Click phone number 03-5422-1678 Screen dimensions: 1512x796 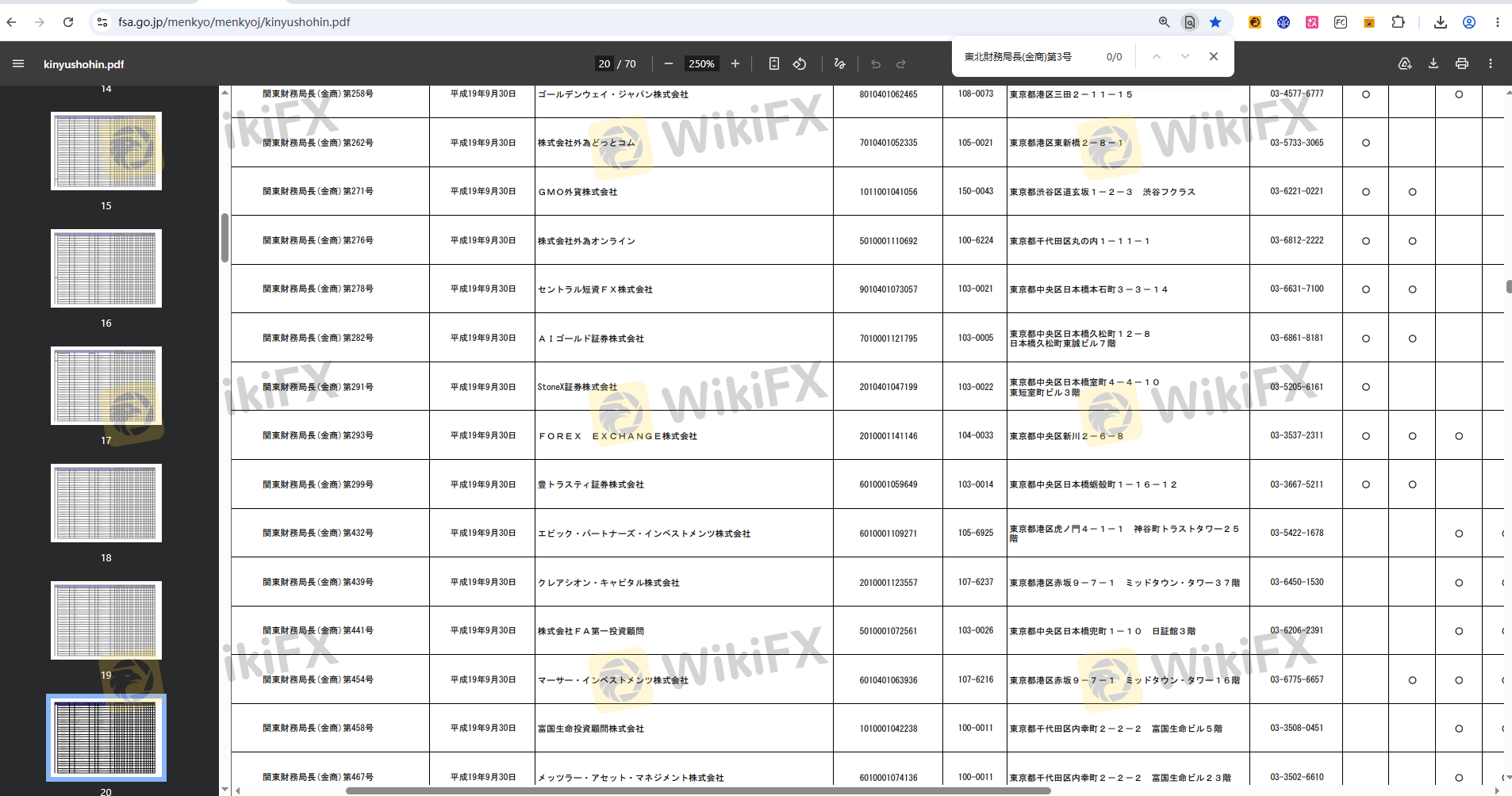click(x=1297, y=533)
